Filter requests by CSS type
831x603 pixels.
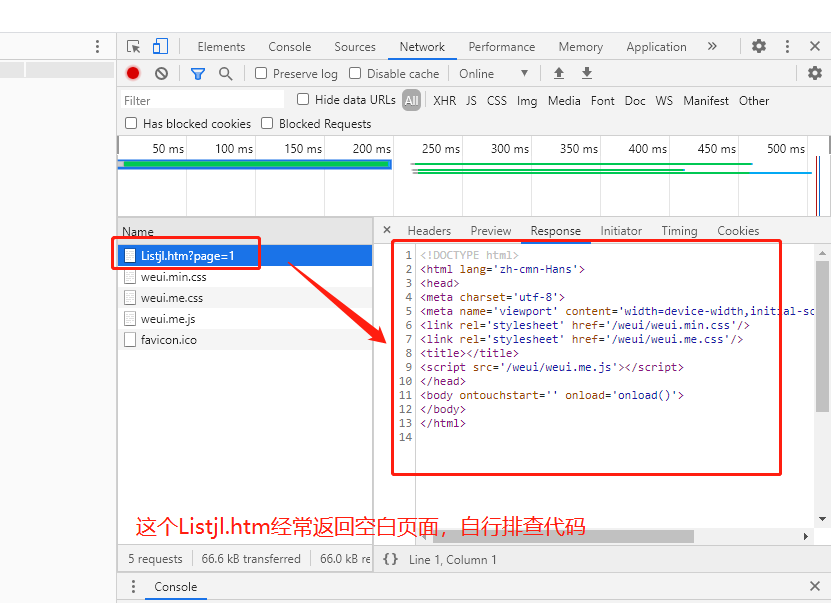click(497, 101)
